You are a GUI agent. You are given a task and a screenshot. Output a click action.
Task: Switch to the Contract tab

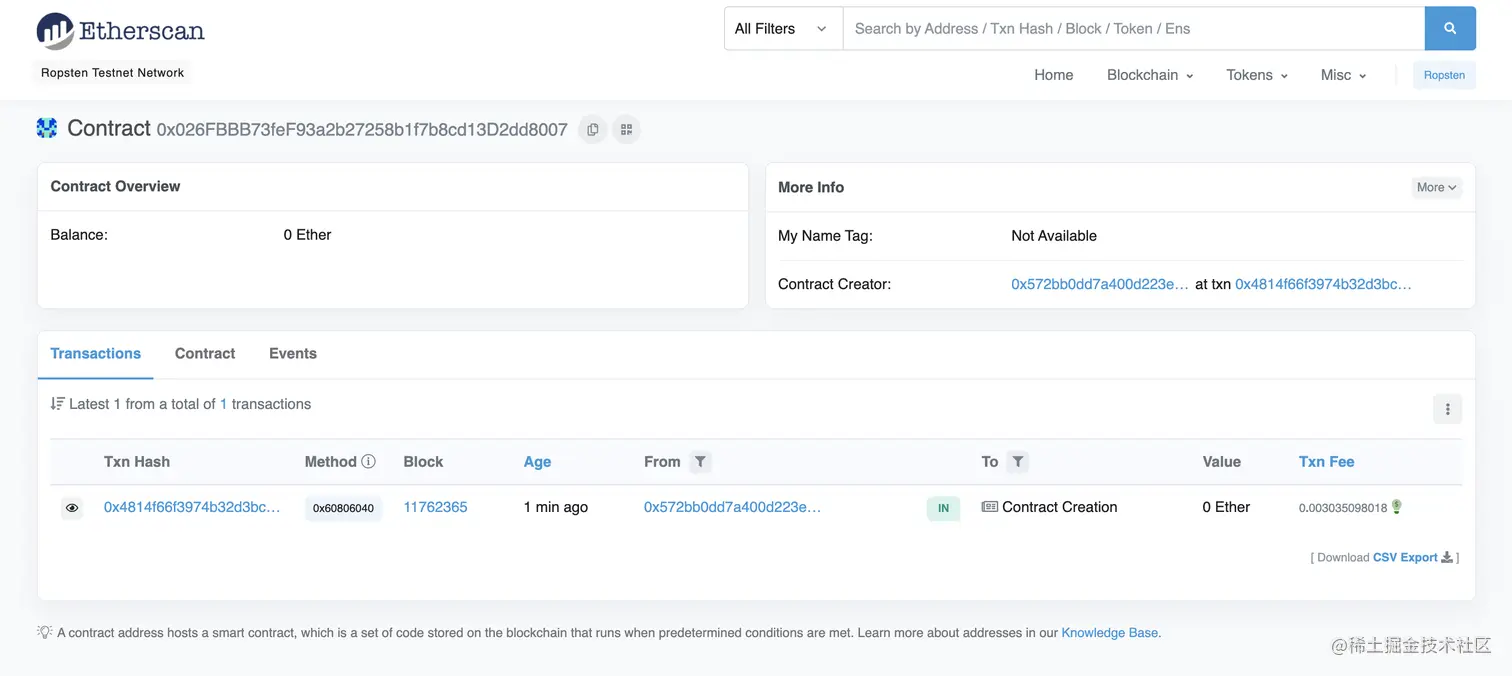pos(205,354)
